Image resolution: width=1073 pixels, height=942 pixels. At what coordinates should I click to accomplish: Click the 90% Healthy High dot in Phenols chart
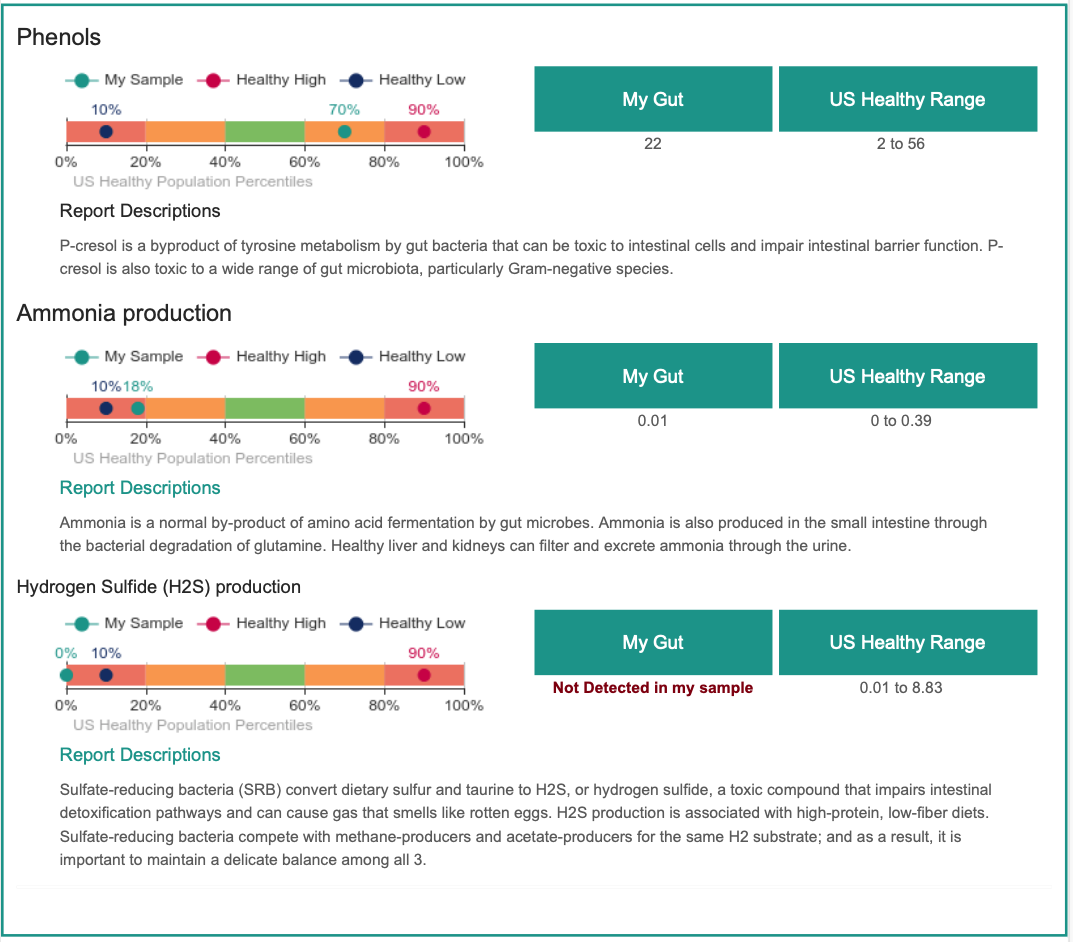pyautogui.click(x=424, y=132)
